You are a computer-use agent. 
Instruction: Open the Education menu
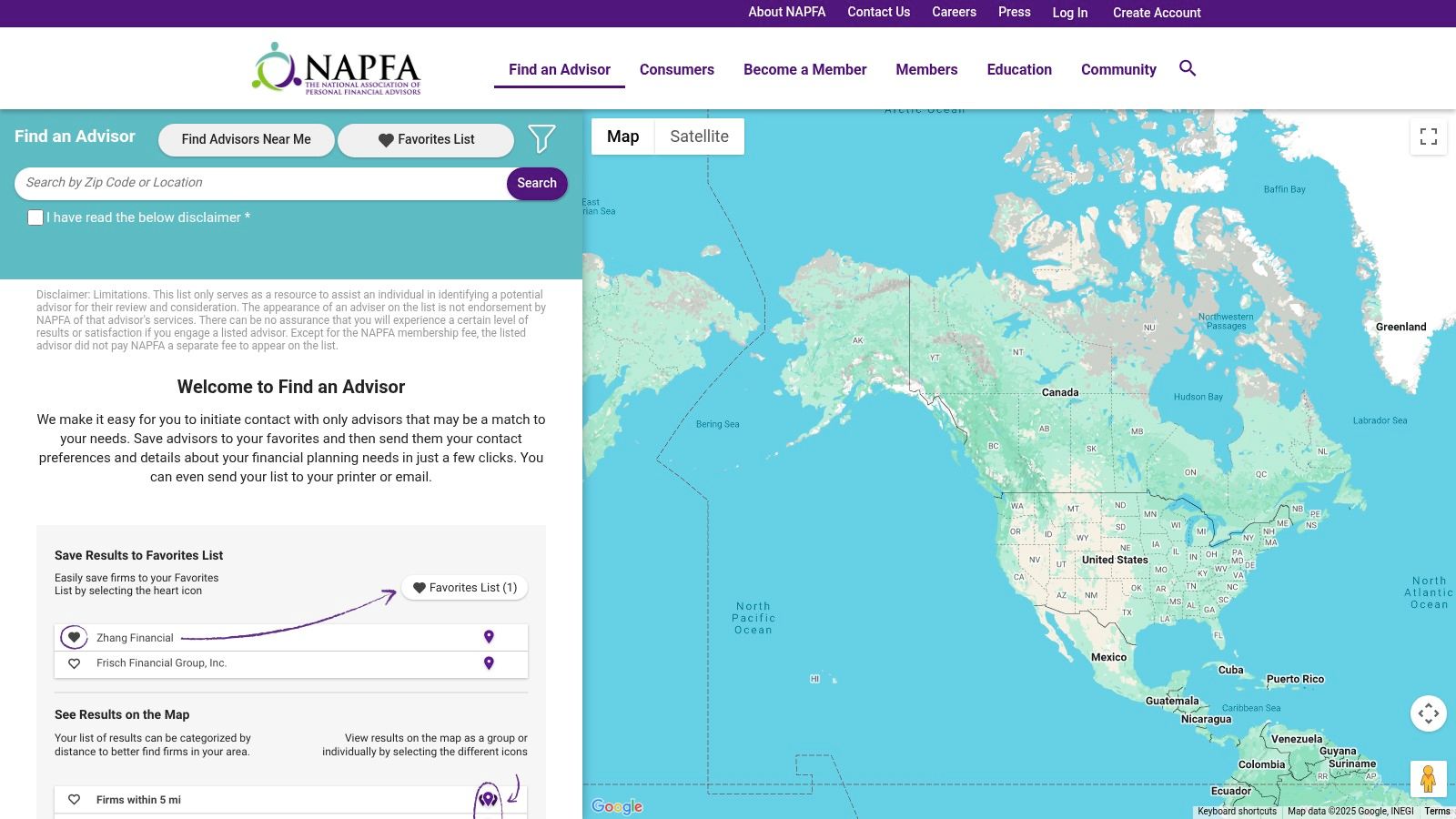coord(1019,69)
